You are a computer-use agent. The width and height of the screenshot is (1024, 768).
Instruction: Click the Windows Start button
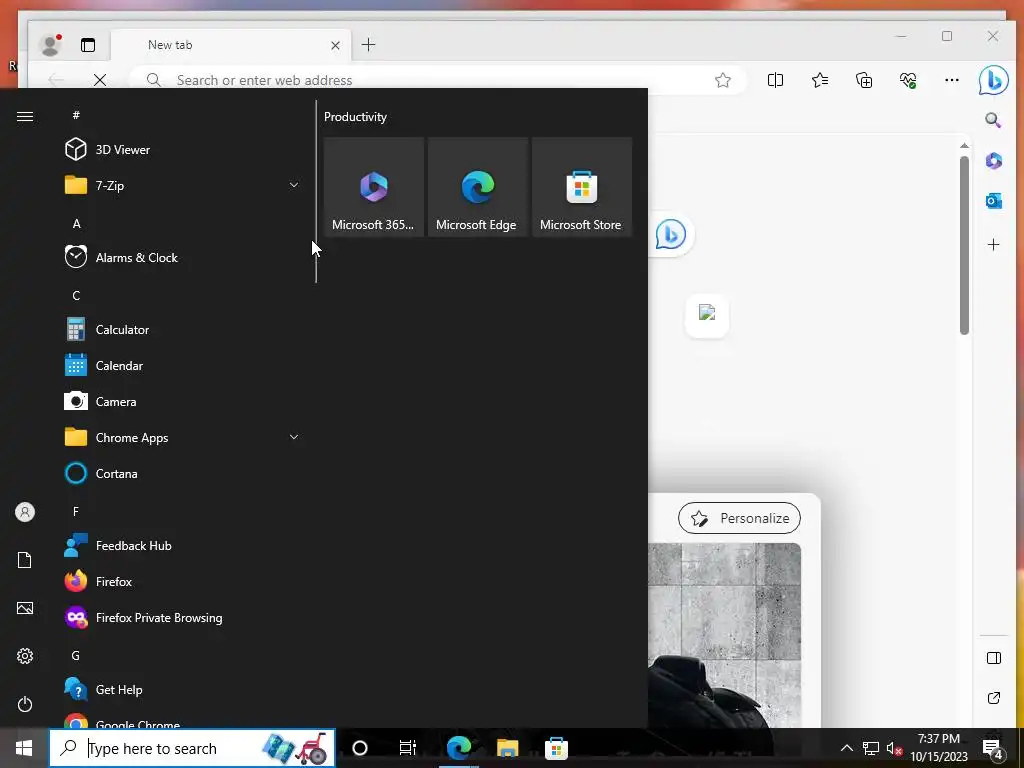pyautogui.click(x=24, y=748)
